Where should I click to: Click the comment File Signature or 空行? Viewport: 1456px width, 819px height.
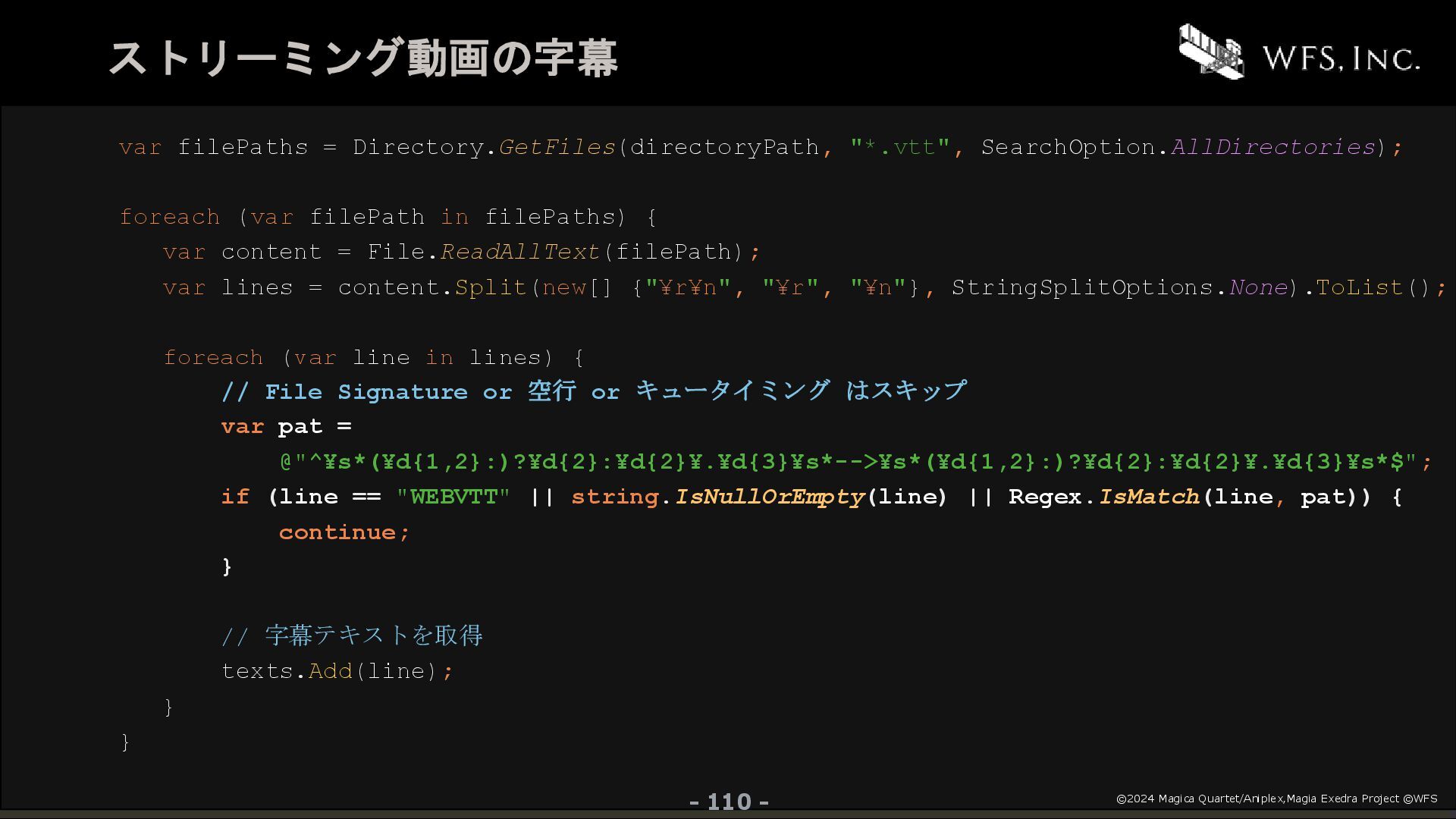coord(594,391)
